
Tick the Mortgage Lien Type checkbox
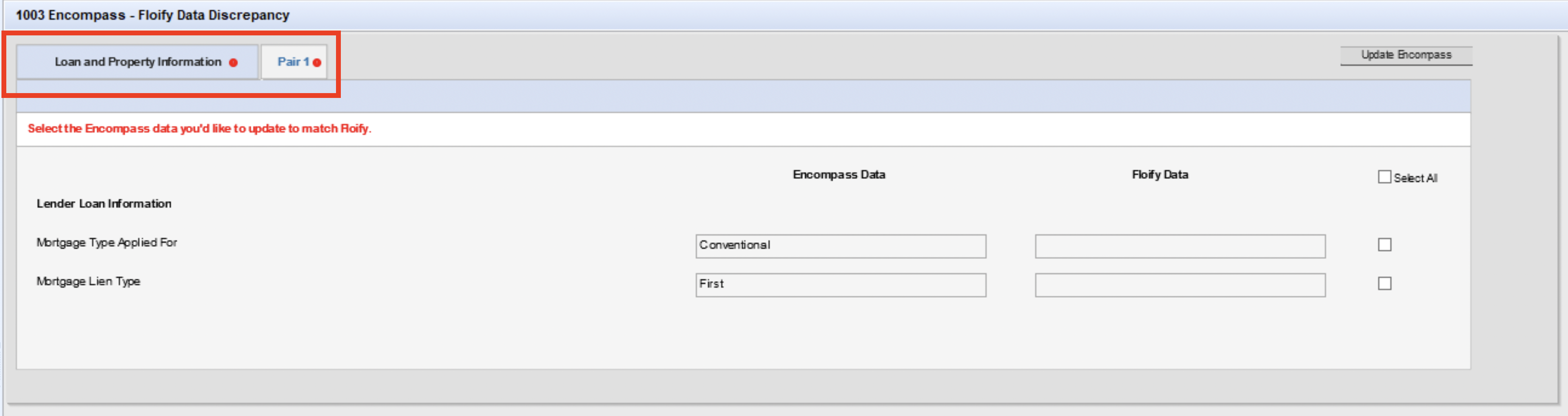tap(1384, 284)
